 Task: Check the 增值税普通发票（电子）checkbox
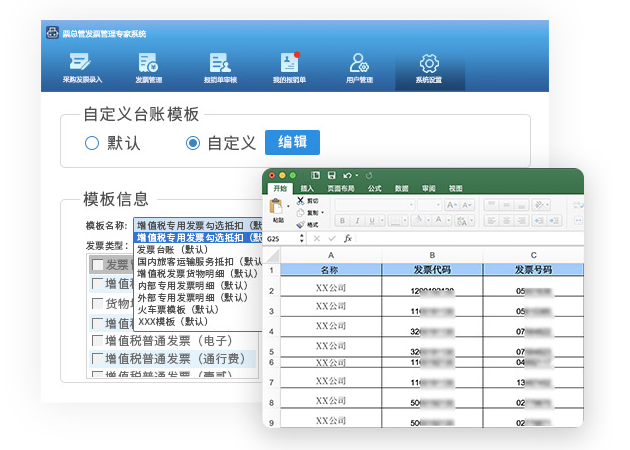[97, 340]
